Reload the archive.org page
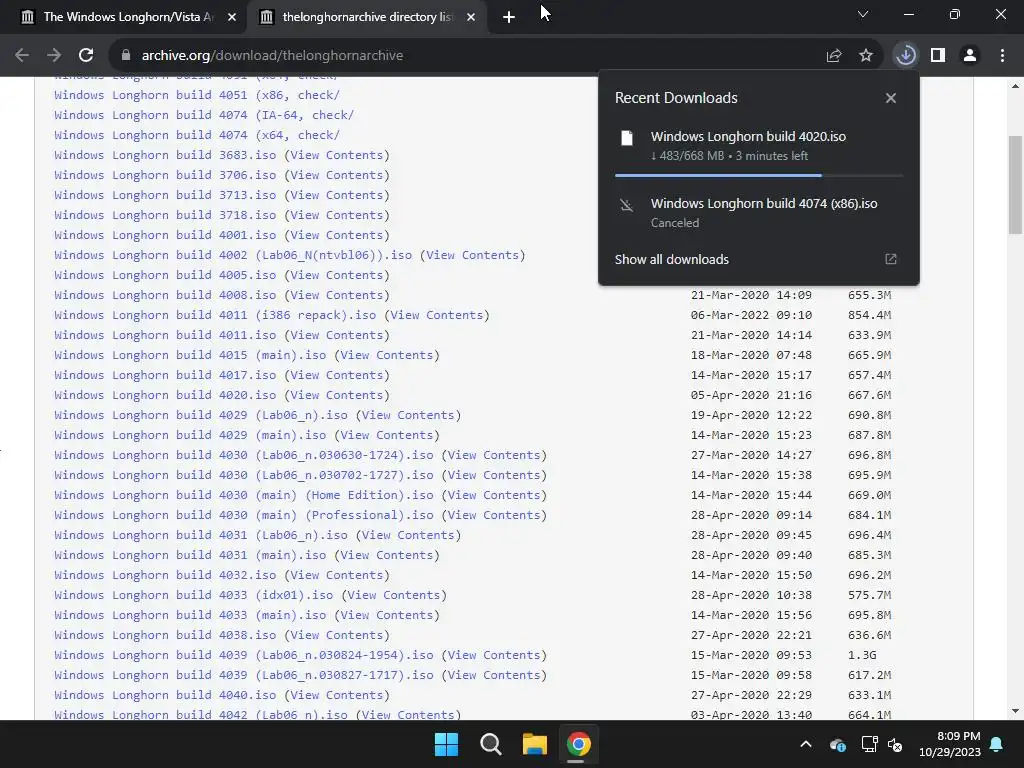Viewport: 1024px width, 768px height. tap(86, 56)
